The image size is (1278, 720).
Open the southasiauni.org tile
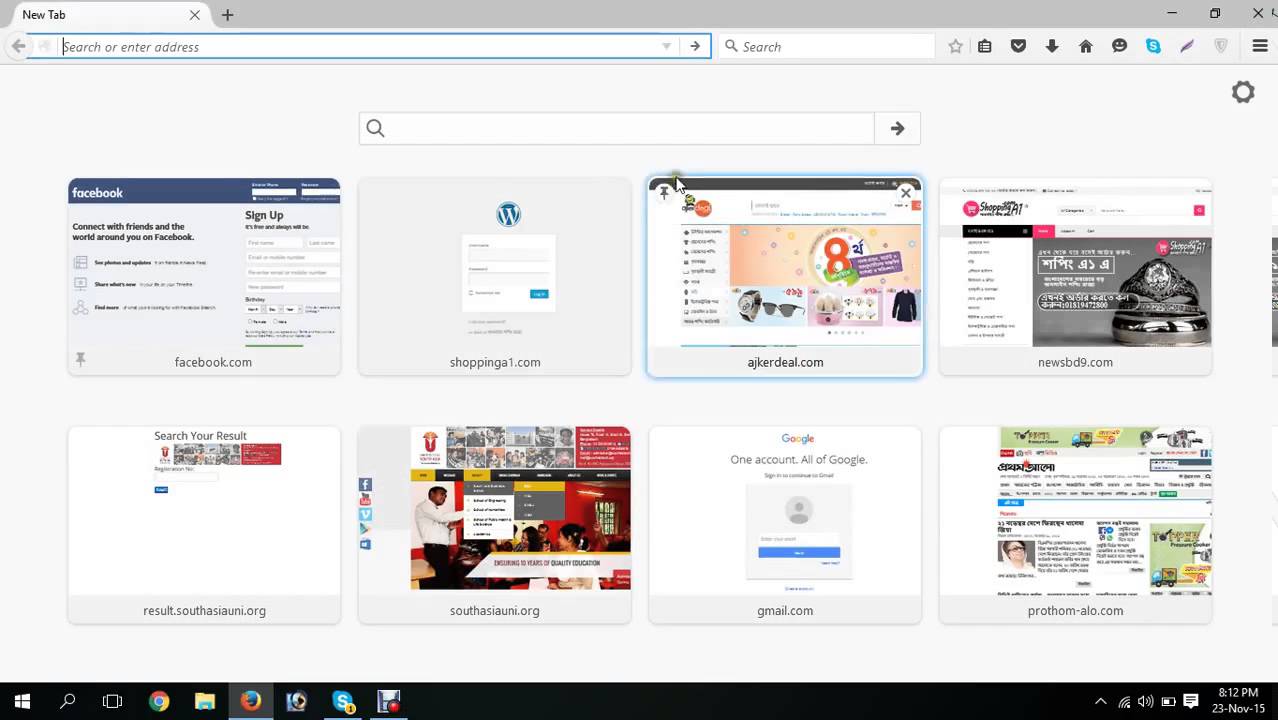click(x=495, y=525)
